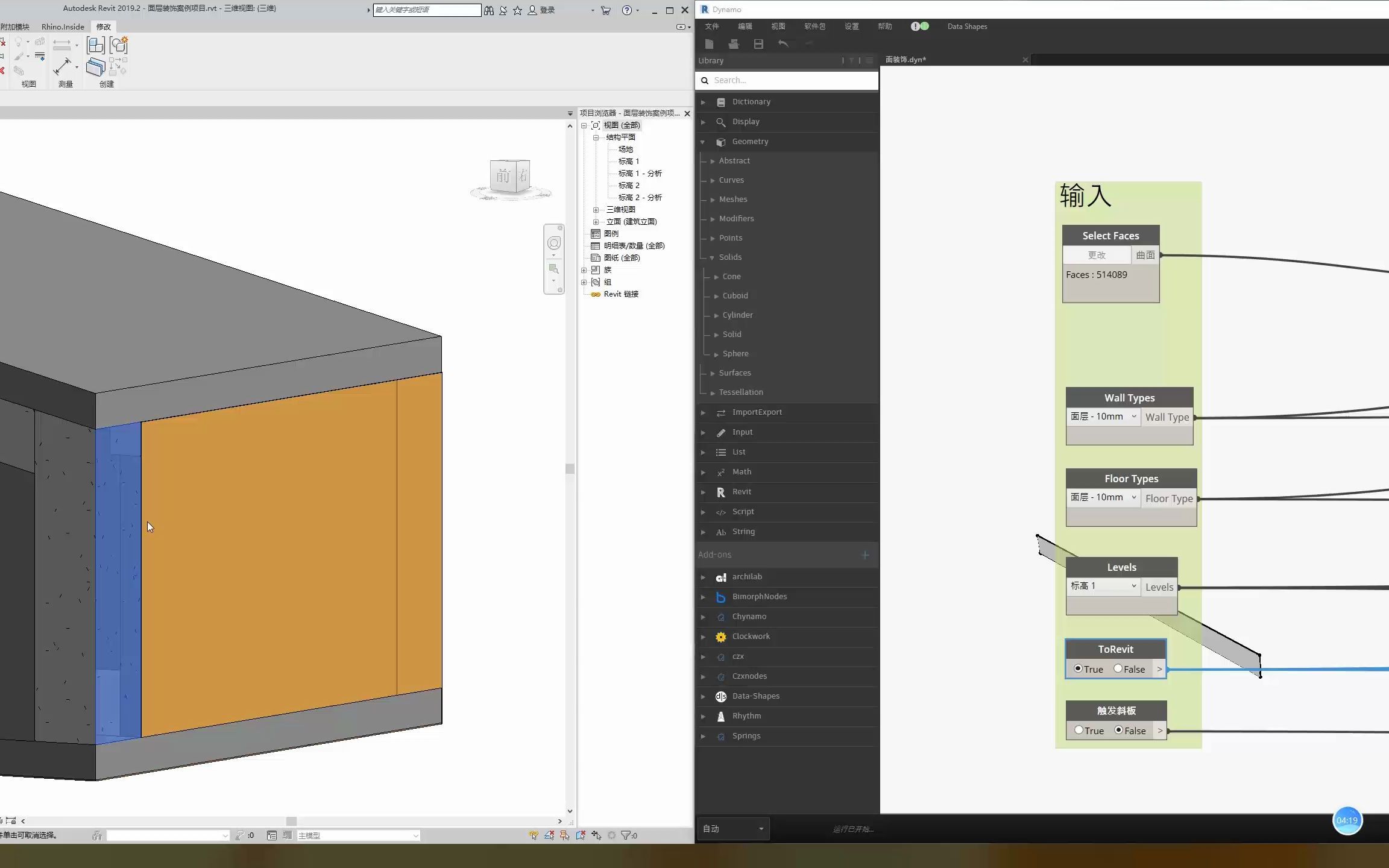Click the ViewCube in 3D view
The image size is (1389, 868).
(510, 177)
